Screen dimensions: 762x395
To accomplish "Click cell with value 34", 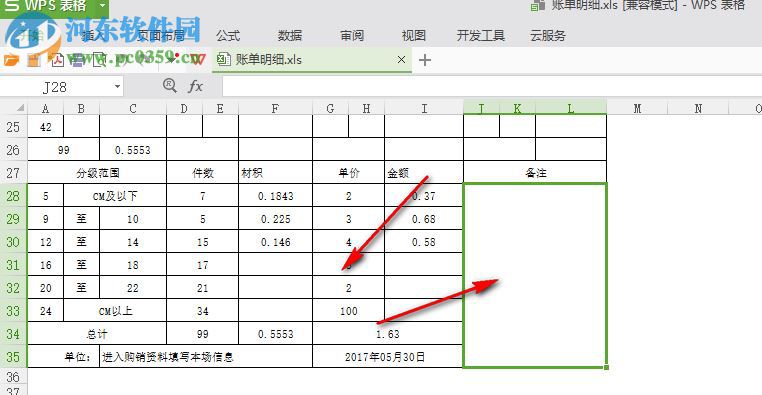I will pos(203,311).
